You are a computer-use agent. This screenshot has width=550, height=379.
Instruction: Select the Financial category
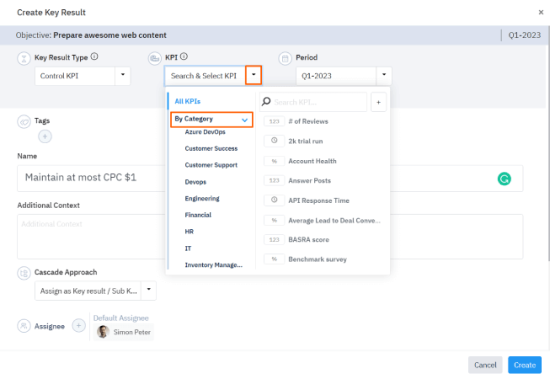(x=198, y=215)
